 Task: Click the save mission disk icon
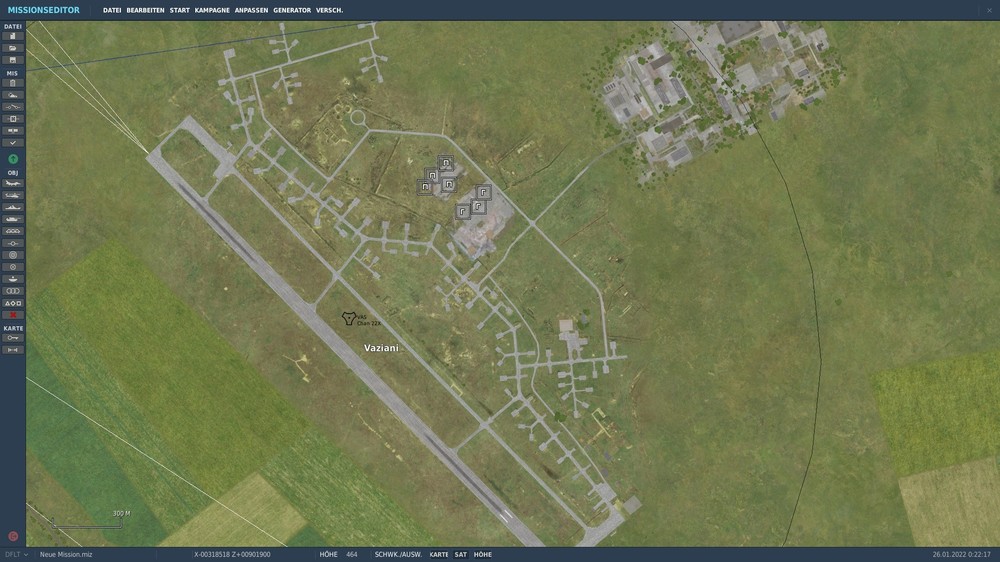click(x=13, y=60)
